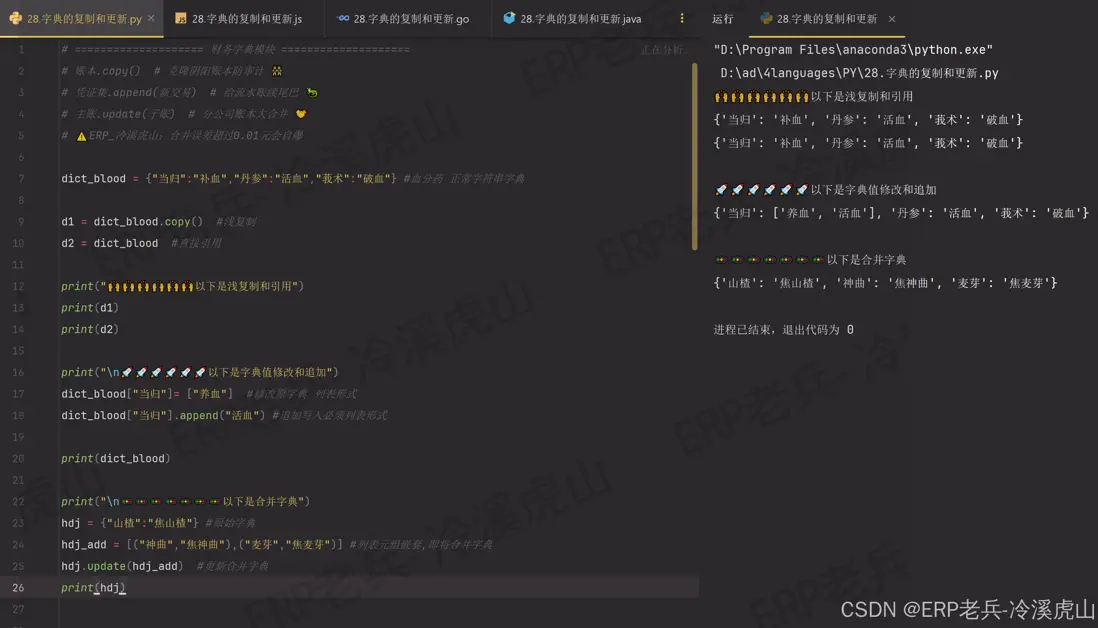Click the hdj_add list of tuples line
This screenshot has width=1098, height=628.
pos(277,545)
